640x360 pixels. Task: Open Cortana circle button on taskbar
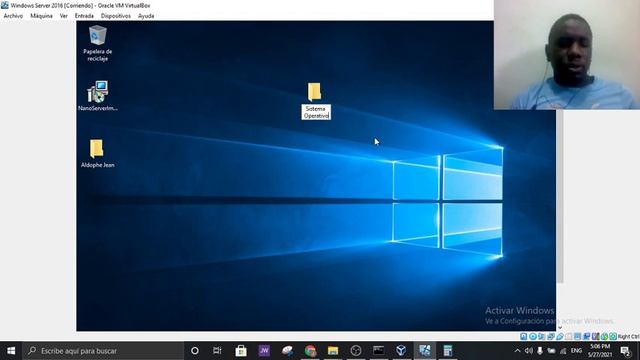click(195, 351)
